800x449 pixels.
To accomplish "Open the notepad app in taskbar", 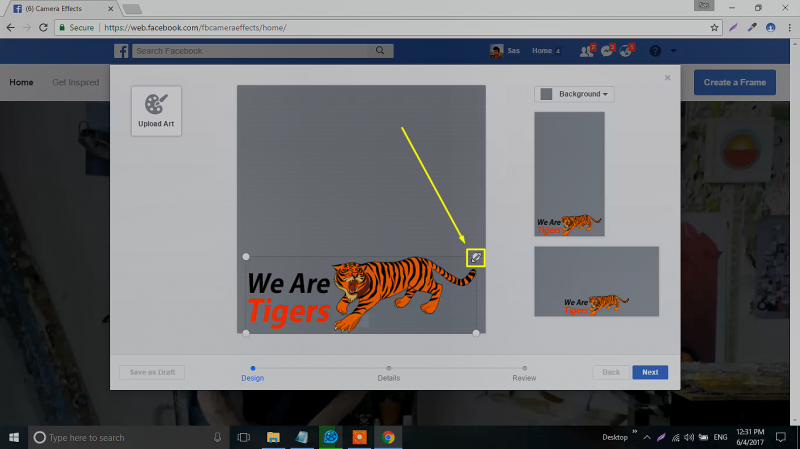I will point(302,437).
